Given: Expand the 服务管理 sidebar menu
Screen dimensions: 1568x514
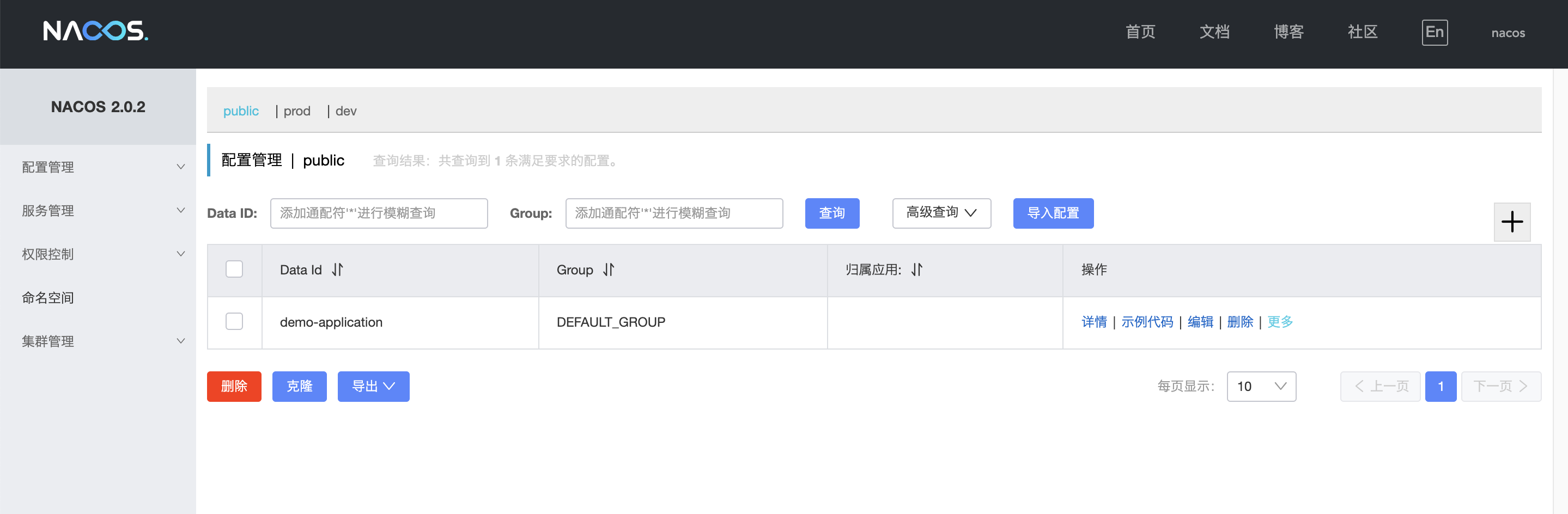Looking at the screenshot, I should pos(98,211).
